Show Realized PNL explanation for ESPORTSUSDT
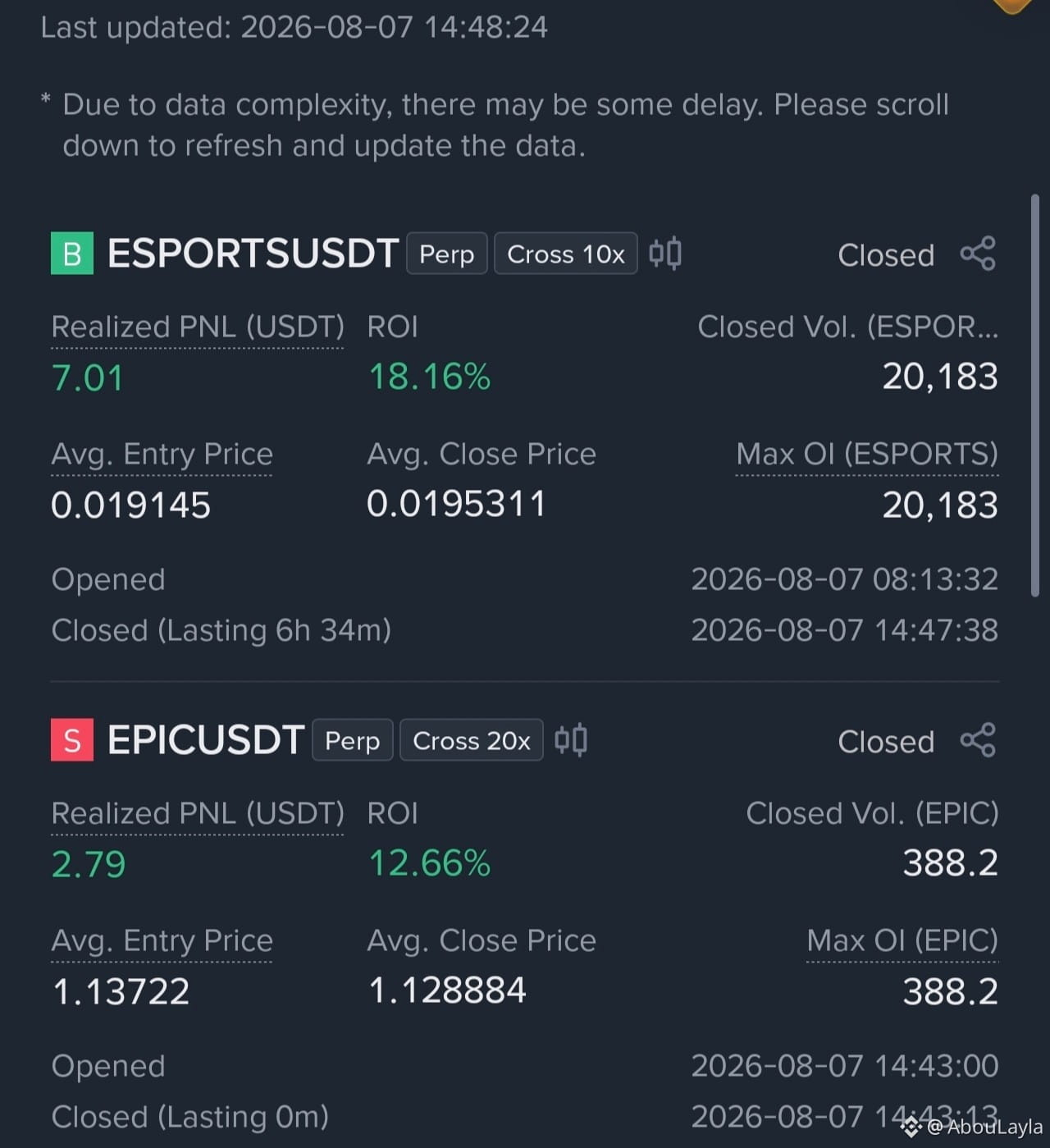Viewport: 1050px width, 1148px height. pyautogui.click(x=198, y=327)
